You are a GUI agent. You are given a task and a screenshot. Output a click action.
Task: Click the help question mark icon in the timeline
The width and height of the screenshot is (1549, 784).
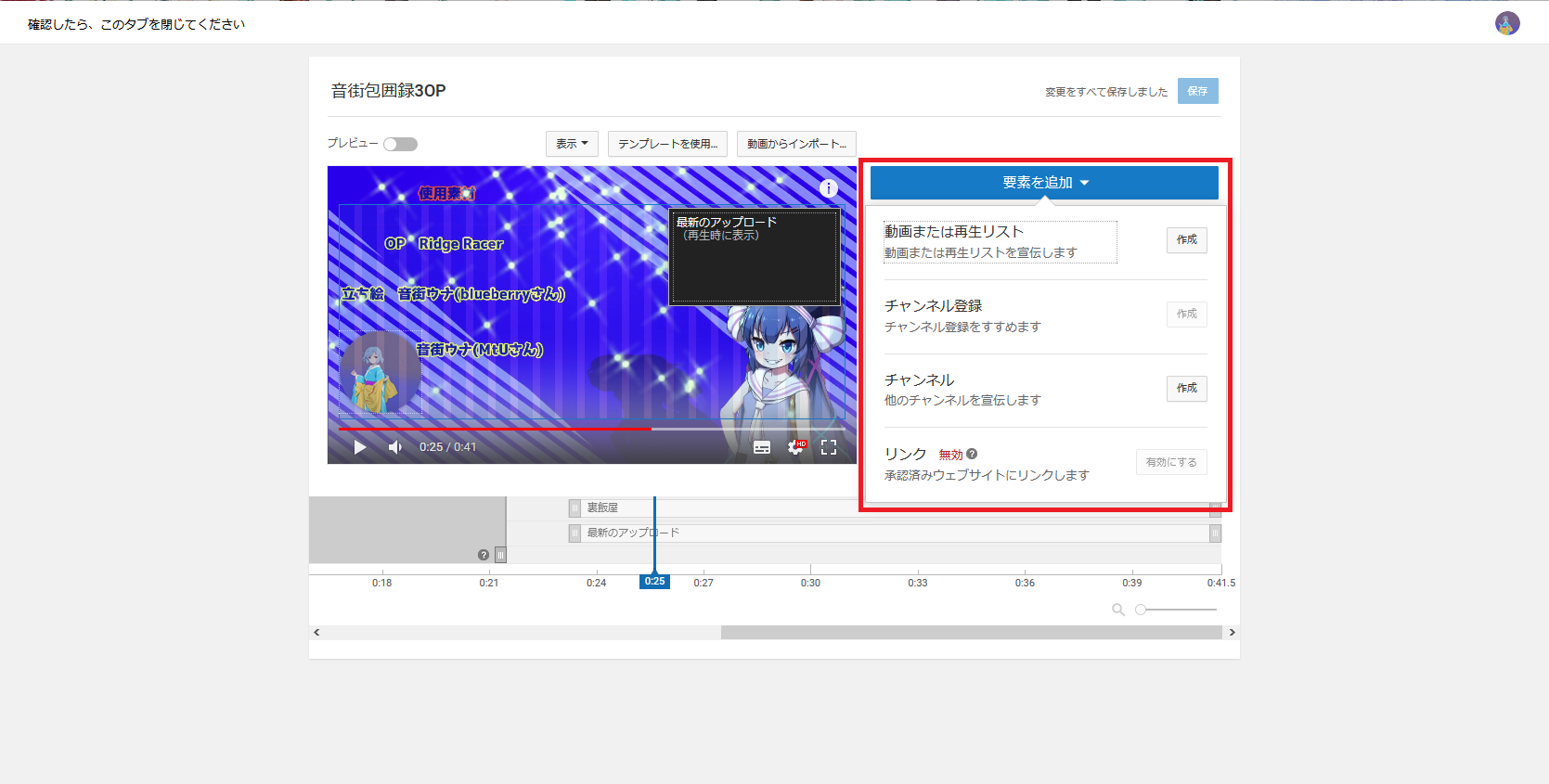[x=484, y=555]
